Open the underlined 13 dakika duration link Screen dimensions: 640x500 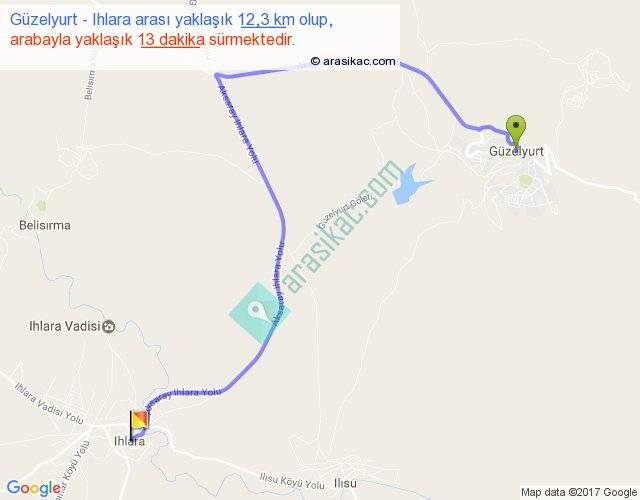tap(170, 40)
